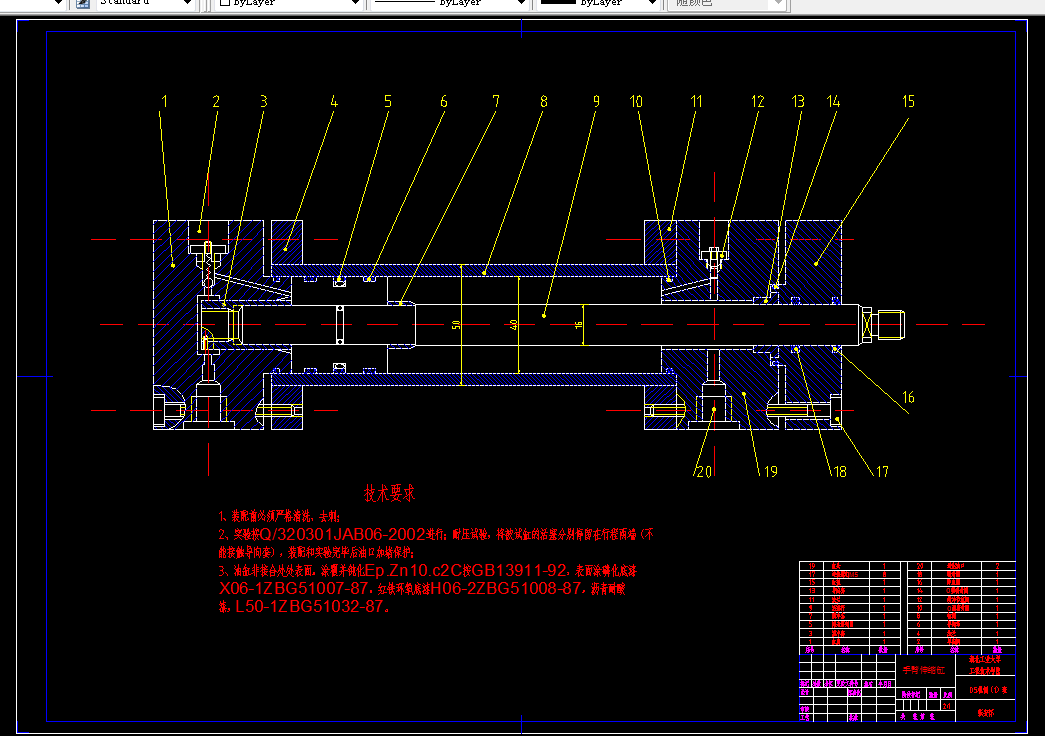Image resolution: width=1045 pixels, height=736 pixels.
Task: Click the vertical dimension text 50
Action: coord(456,325)
